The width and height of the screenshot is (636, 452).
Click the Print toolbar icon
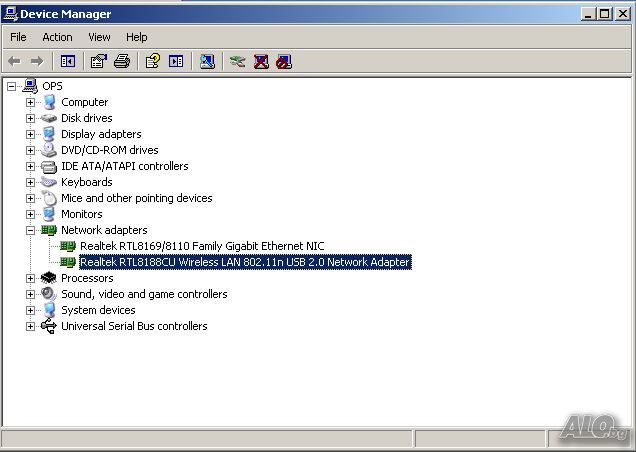coord(122,62)
